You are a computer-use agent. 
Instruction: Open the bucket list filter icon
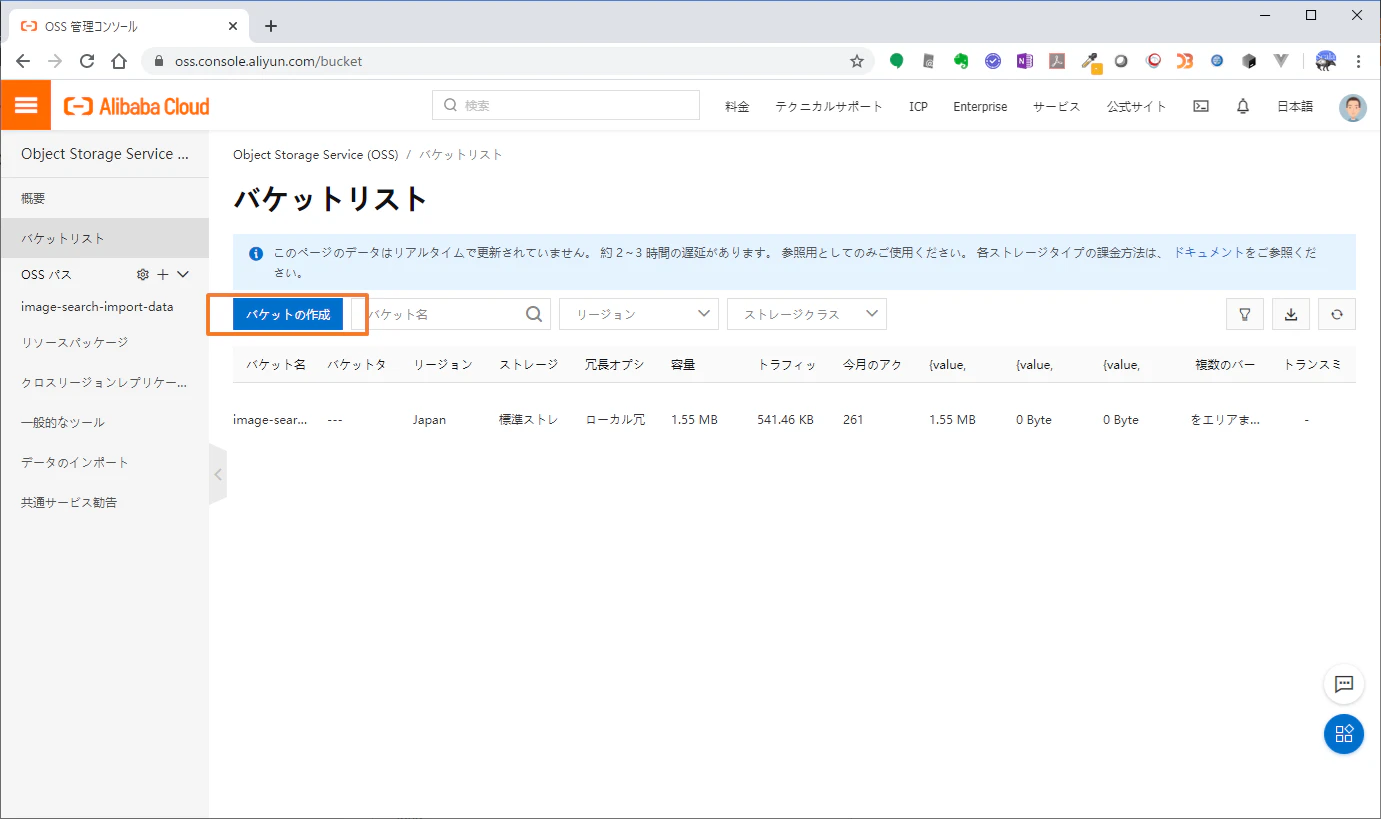click(x=1245, y=314)
